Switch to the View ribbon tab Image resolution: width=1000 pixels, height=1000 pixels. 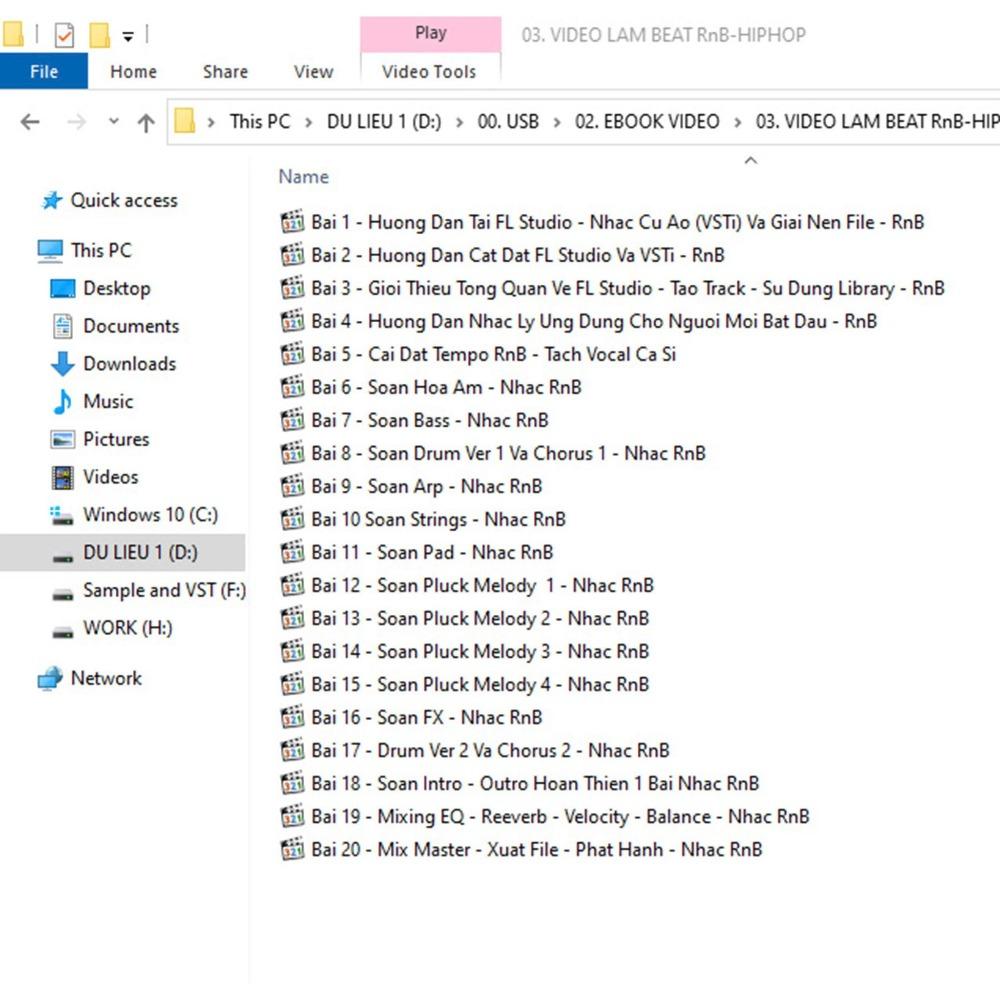click(x=313, y=71)
